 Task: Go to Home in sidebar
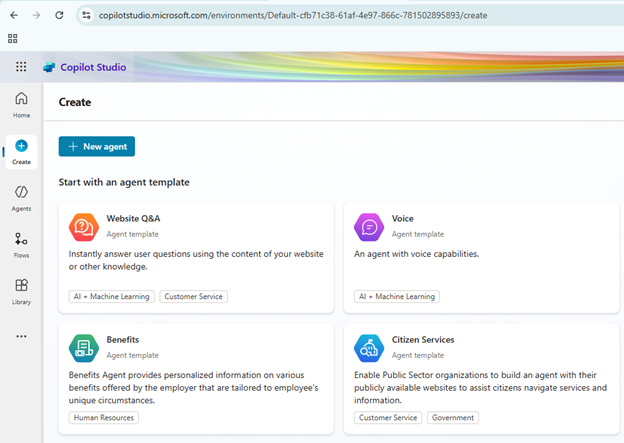pyautogui.click(x=21, y=105)
